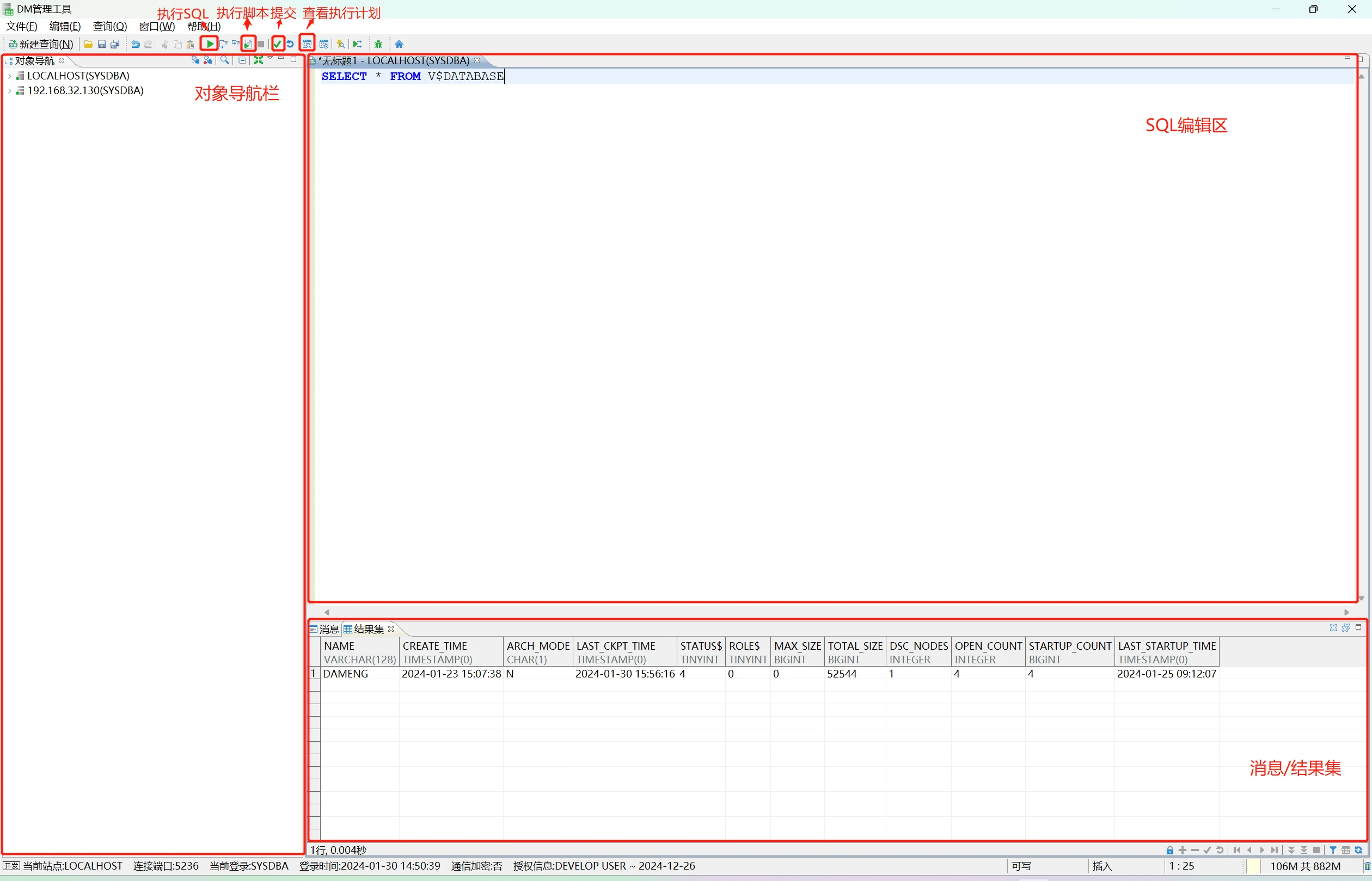Click the garbage collection trash icon
This screenshot has width=1372, height=881.
(1367, 866)
